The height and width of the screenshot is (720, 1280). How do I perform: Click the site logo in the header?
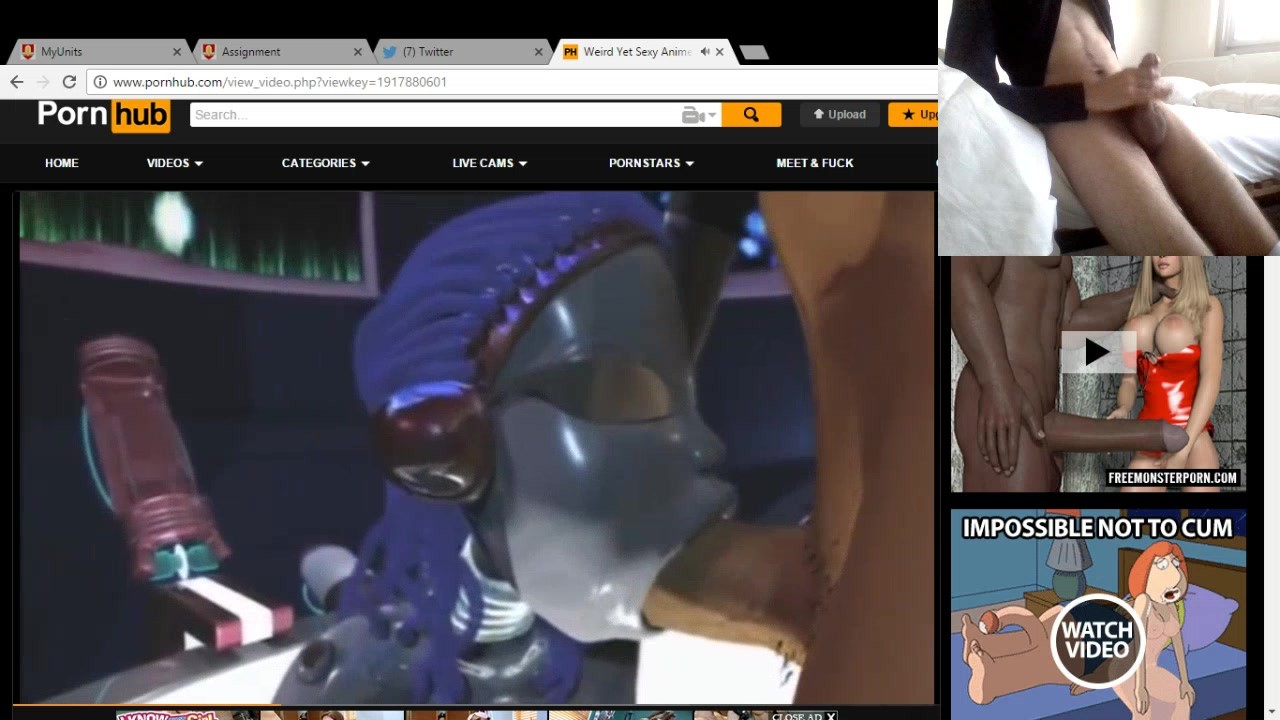point(104,115)
